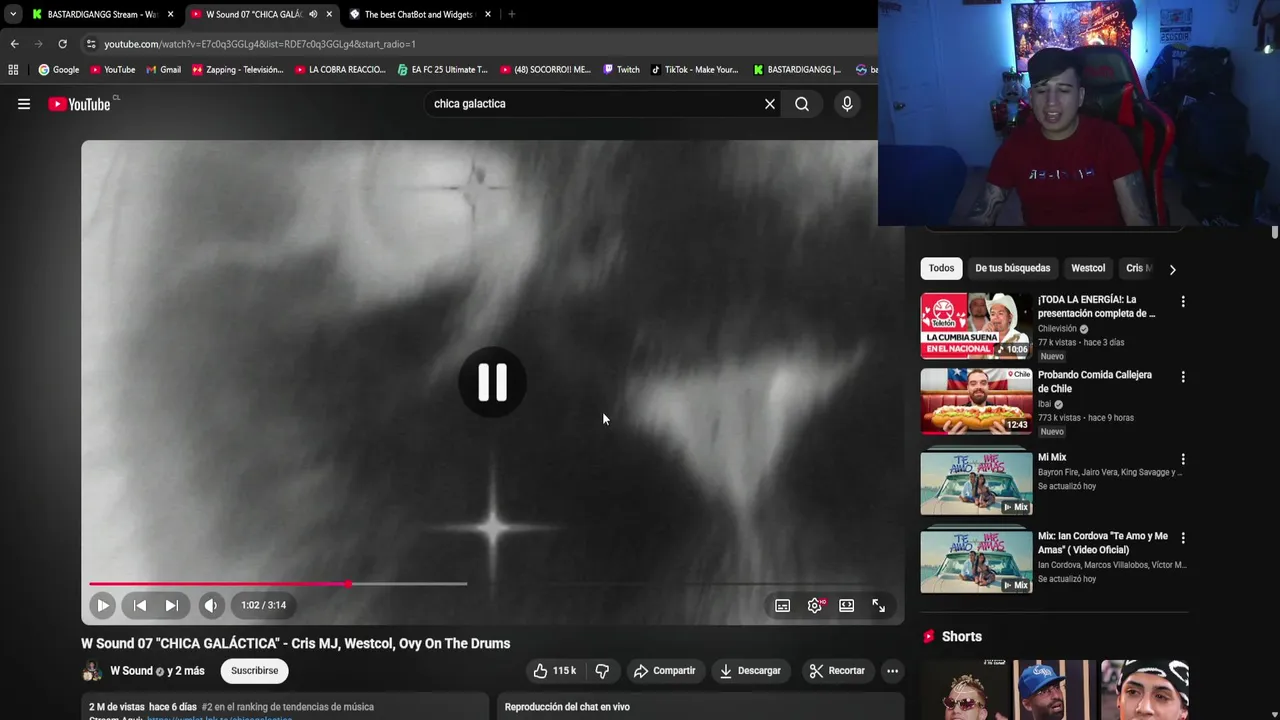Switch to The best ChatBot and Widgets tab
The image size is (1280, 720).
tap(418, 14)
